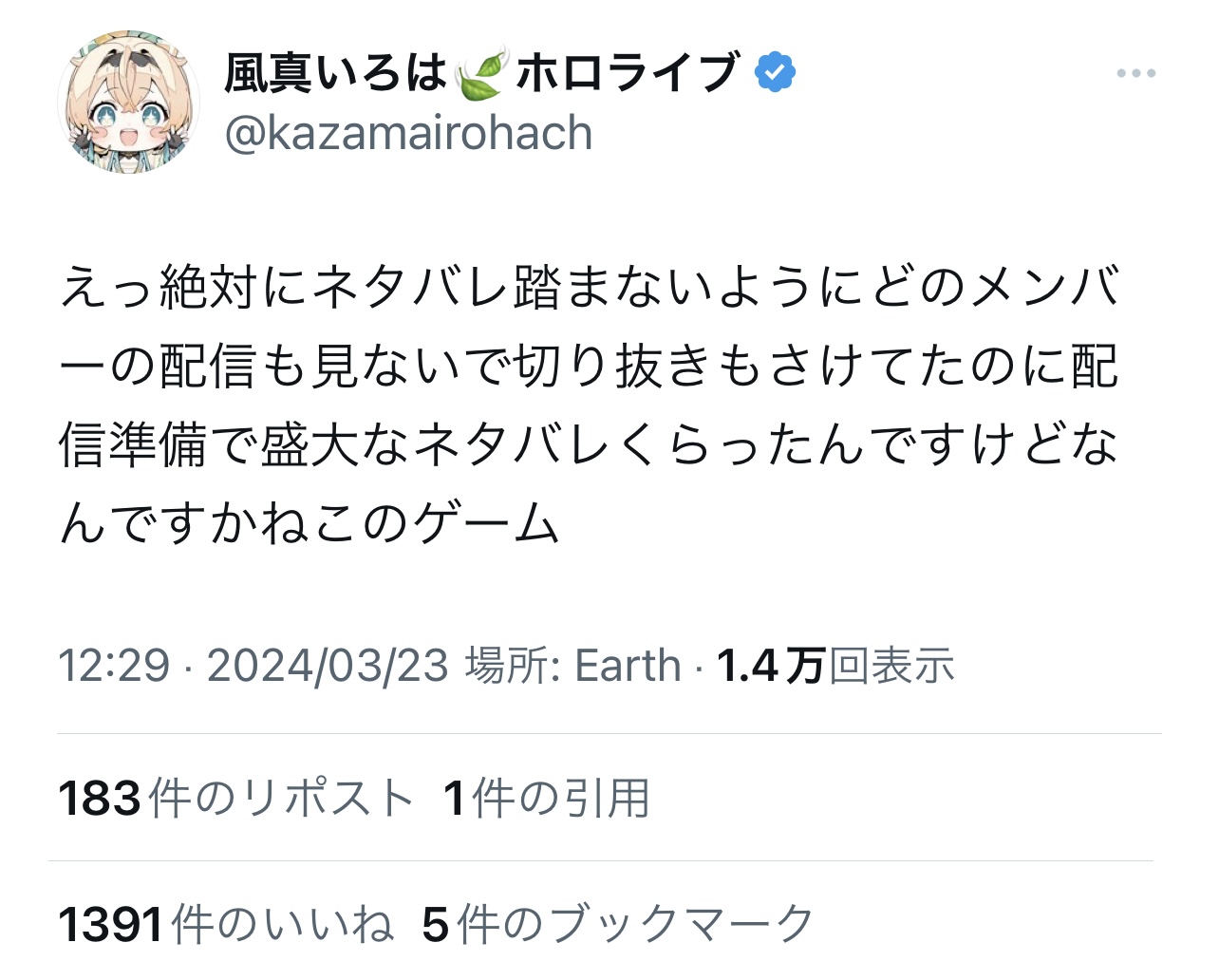Open the 1件の引用 quotes list

pos(546,798)
